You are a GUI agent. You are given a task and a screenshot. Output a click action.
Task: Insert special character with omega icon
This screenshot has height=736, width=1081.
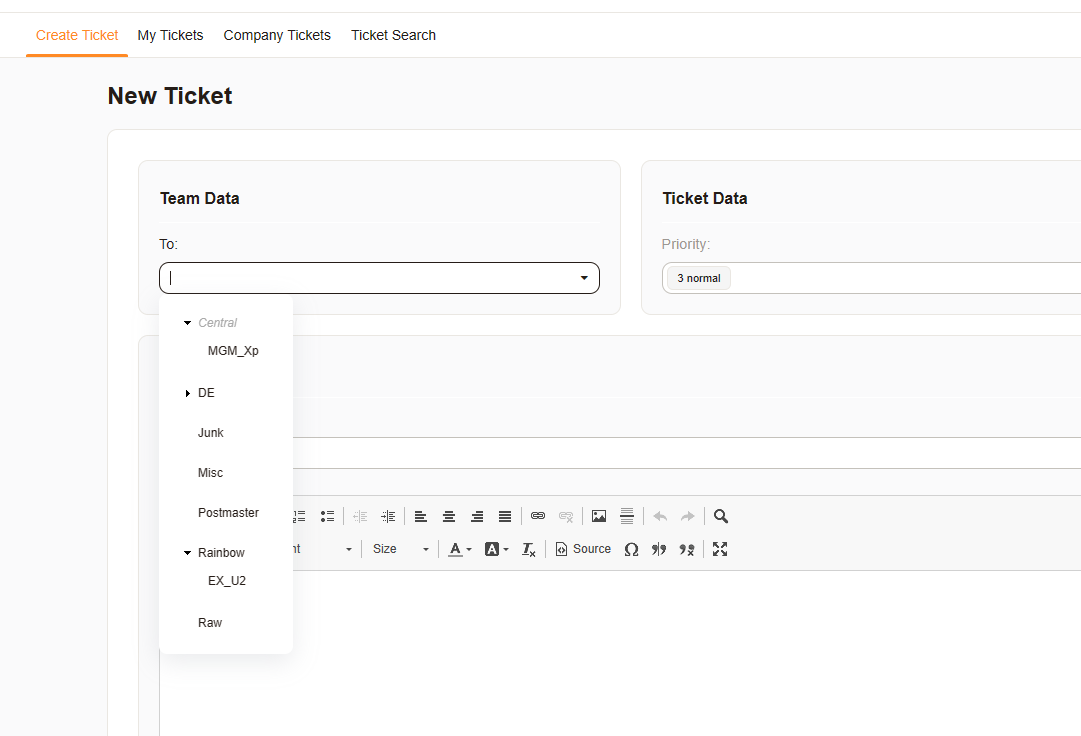(631, 549)
